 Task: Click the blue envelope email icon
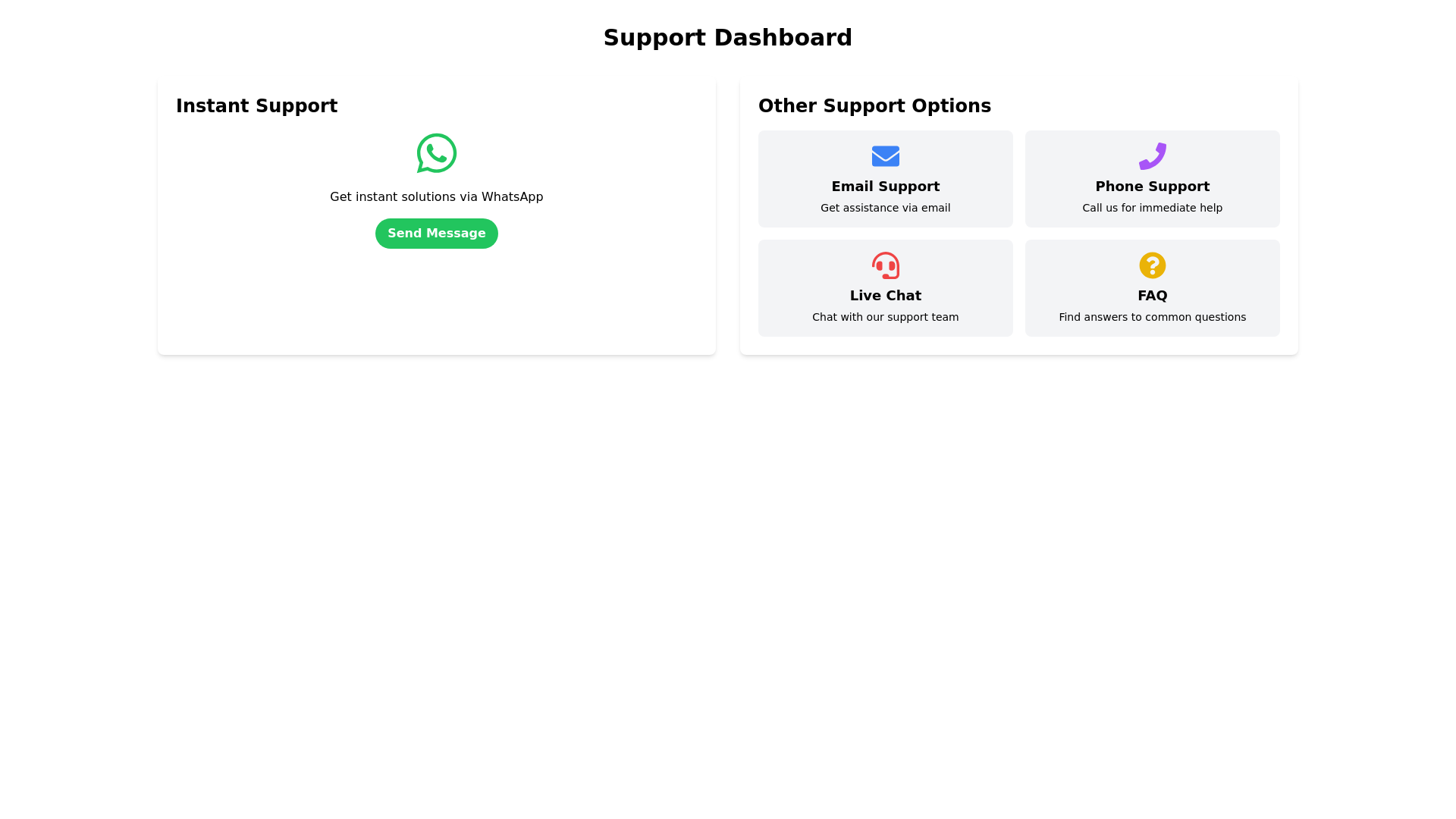point(885,156)
